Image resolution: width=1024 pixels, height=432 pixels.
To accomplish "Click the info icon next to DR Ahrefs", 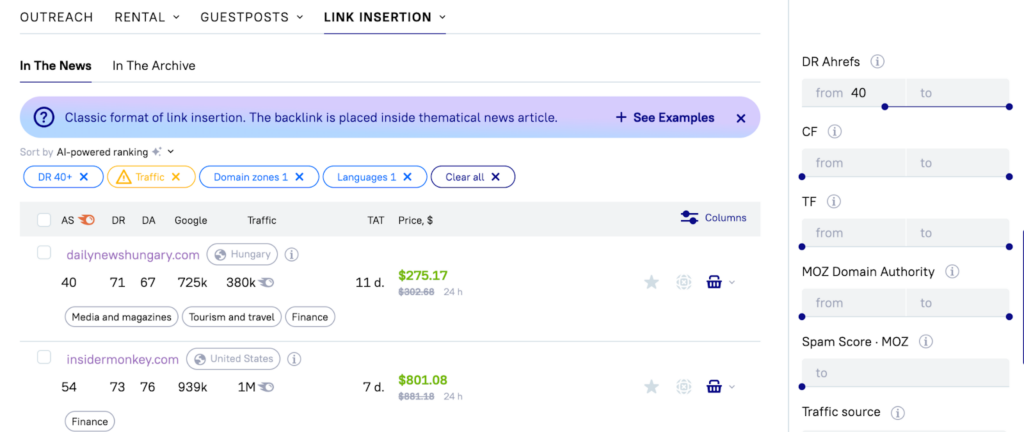I will coord(878,62).
